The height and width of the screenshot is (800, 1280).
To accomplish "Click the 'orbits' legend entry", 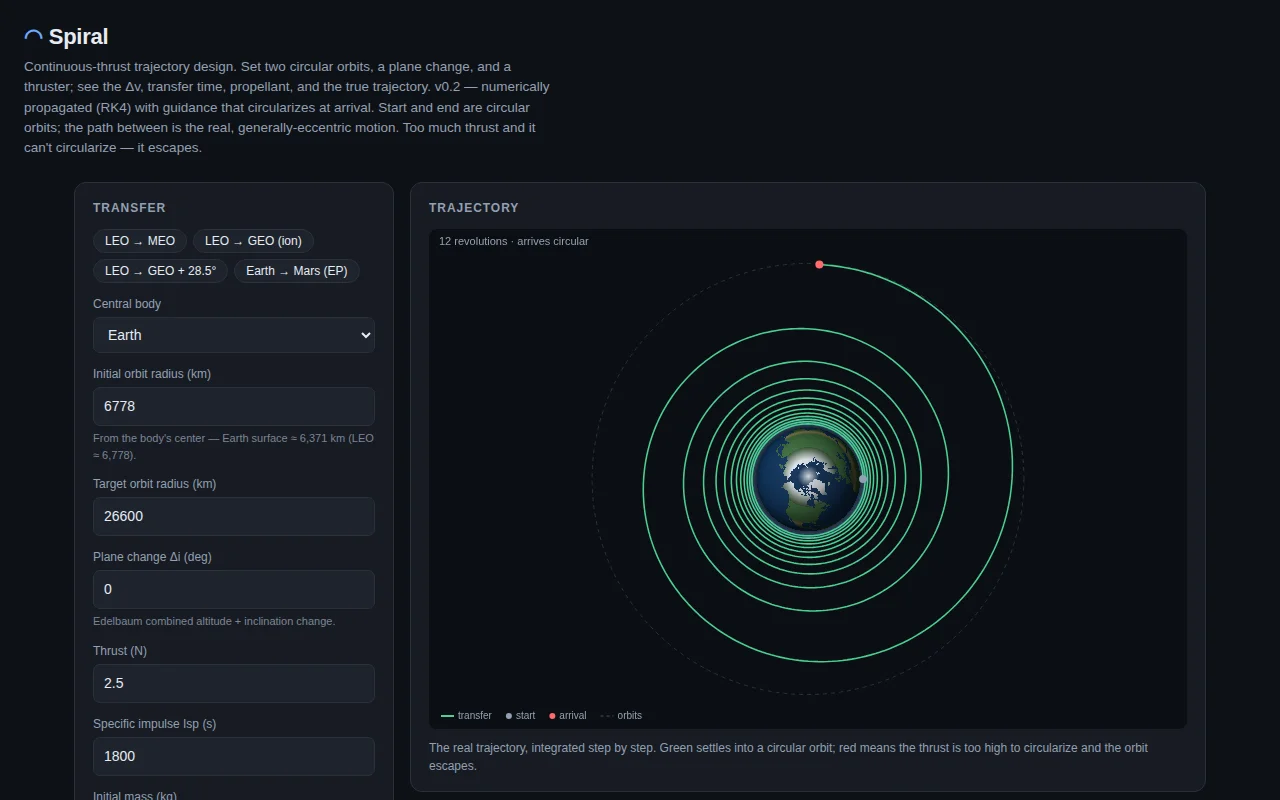I will point(621,716).
